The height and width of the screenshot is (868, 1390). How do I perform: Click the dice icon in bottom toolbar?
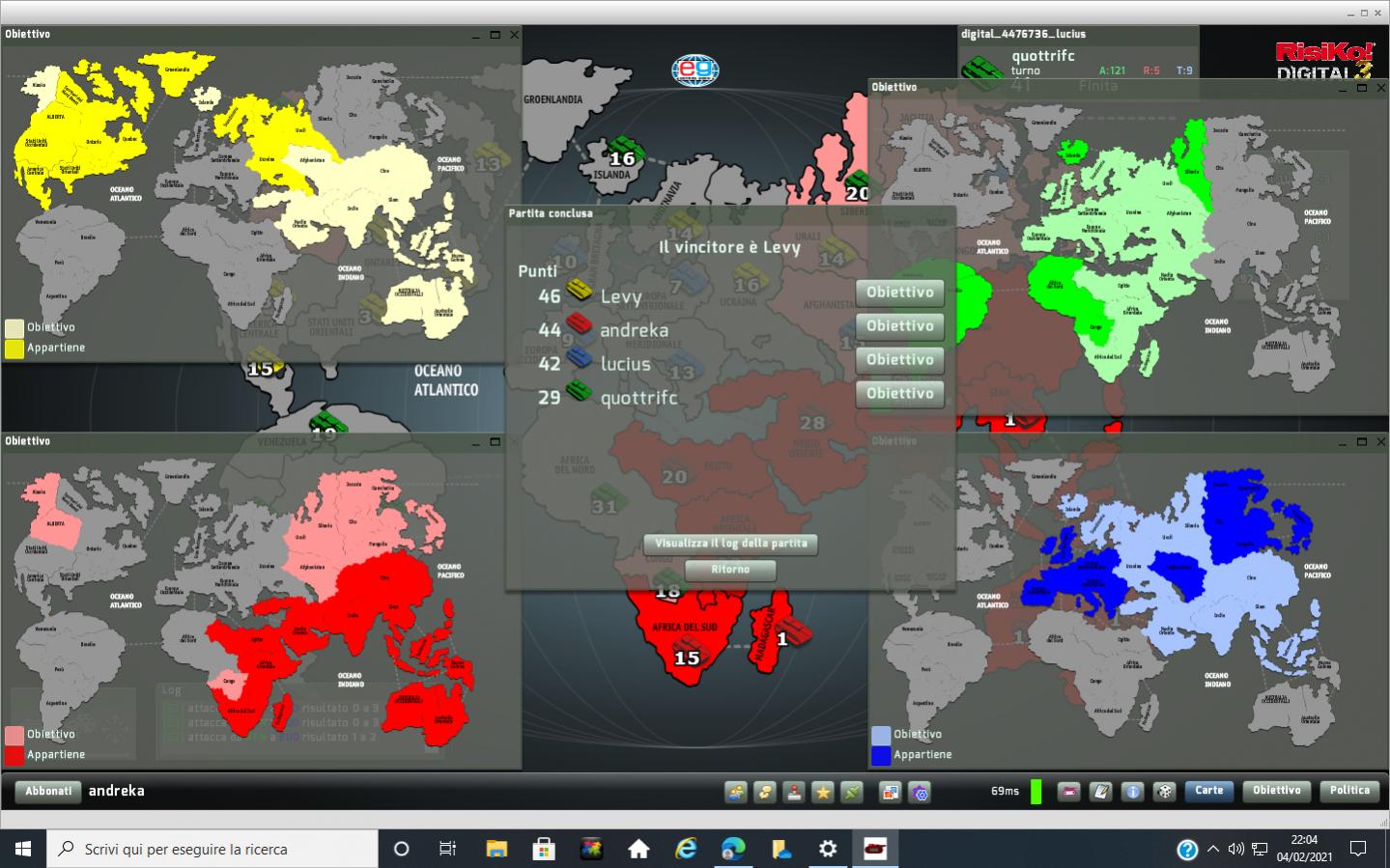(1165, 792)
